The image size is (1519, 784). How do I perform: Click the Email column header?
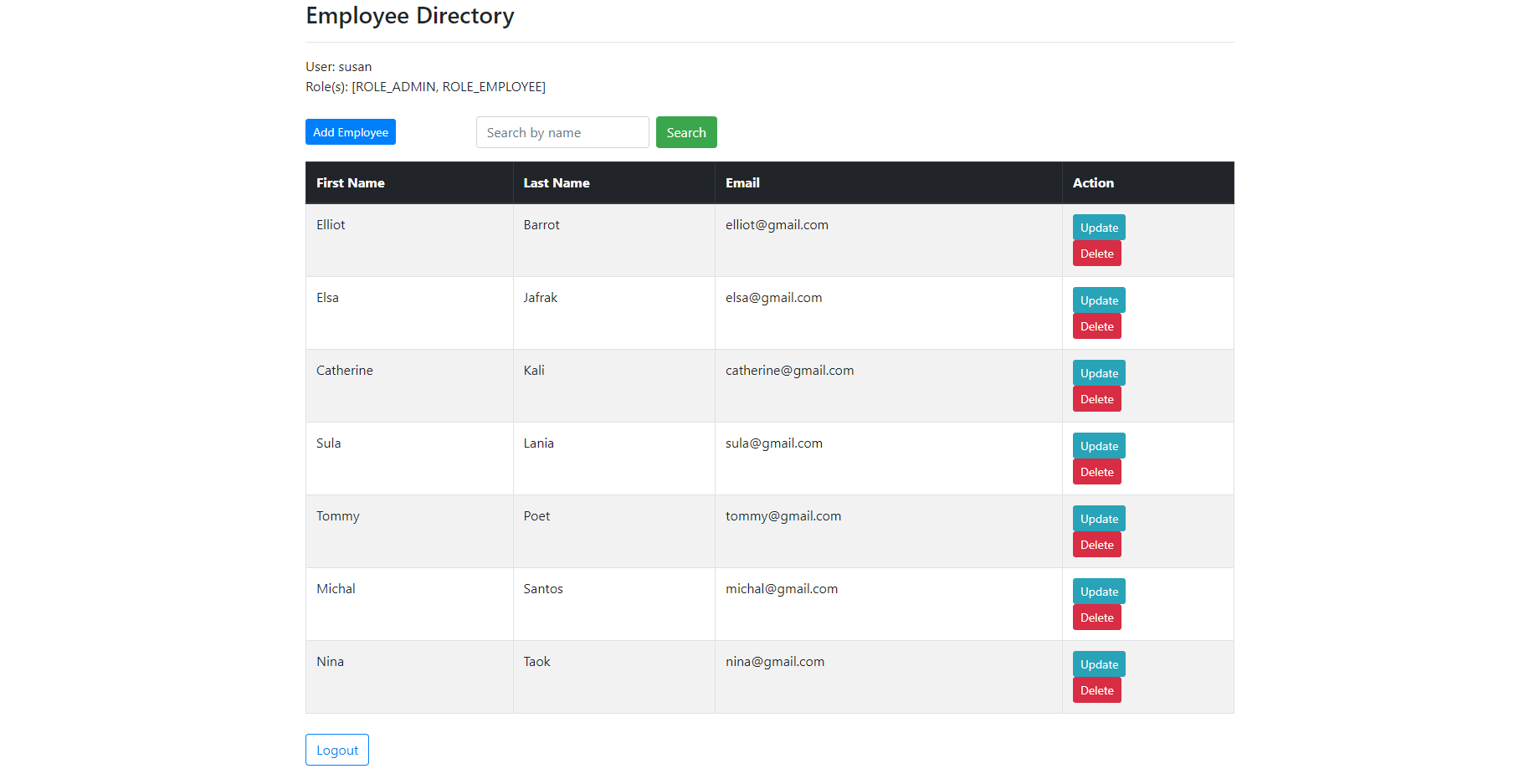(742, 182)
